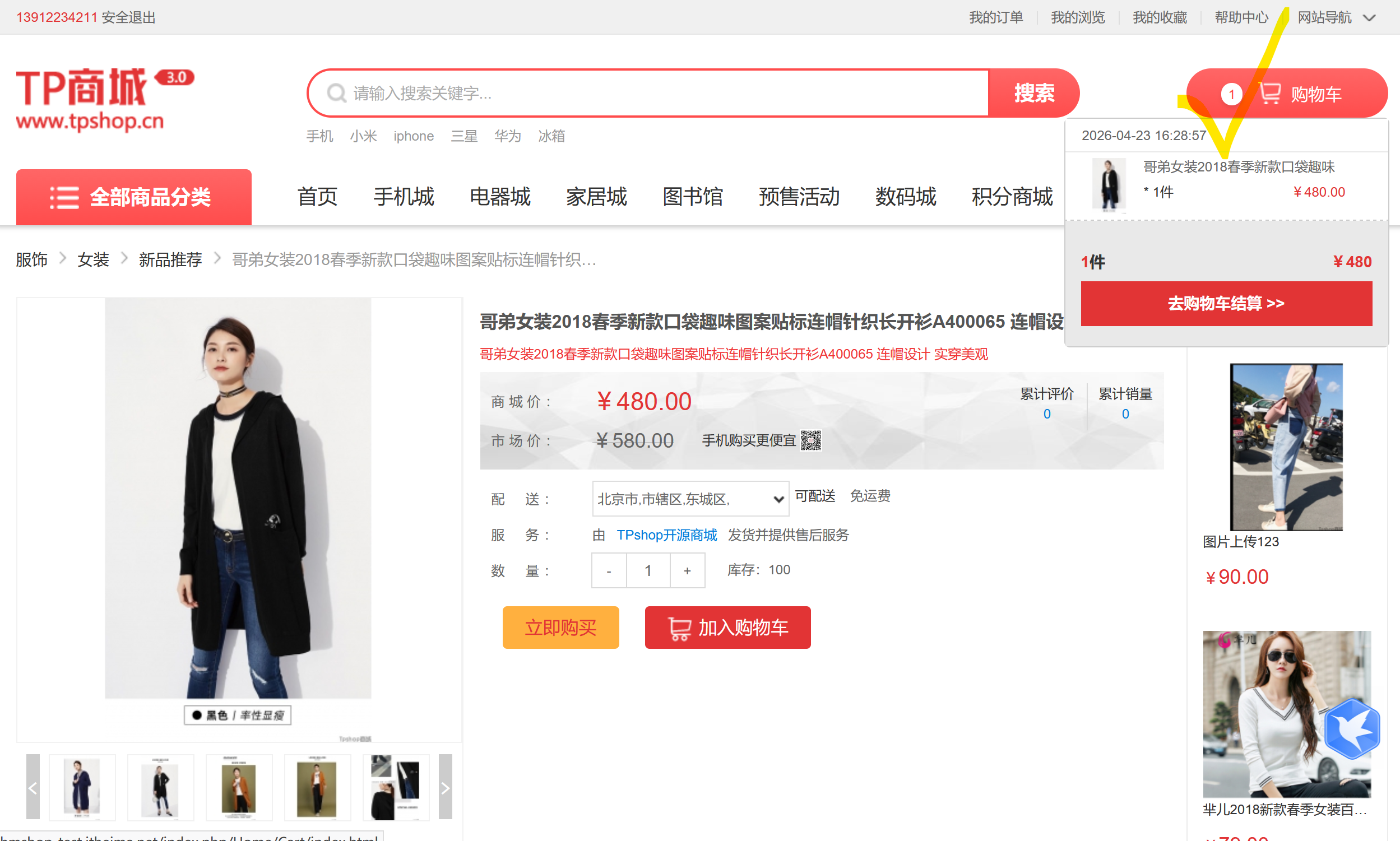Select the second thumbnail, black coat
The width and height of the screenshot is (1400, 841).
(x=160, y=787)
